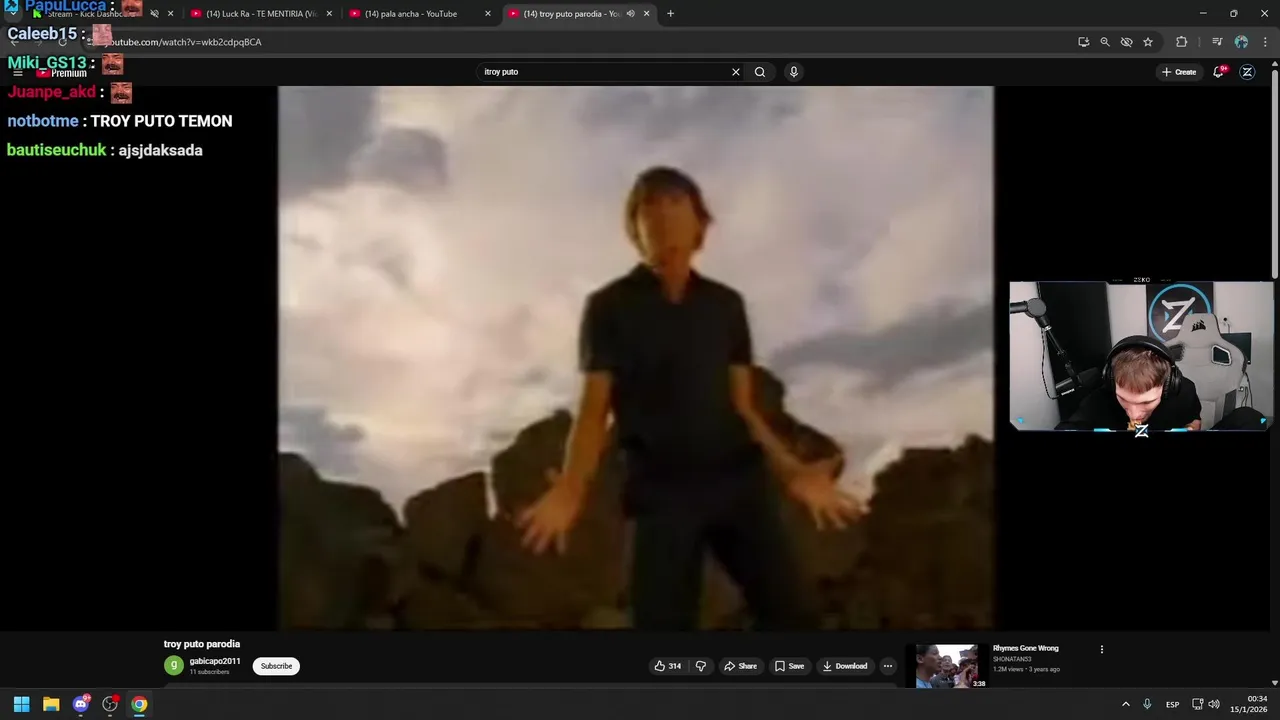Open the YouTube account avatar menu

[1247, 72]
